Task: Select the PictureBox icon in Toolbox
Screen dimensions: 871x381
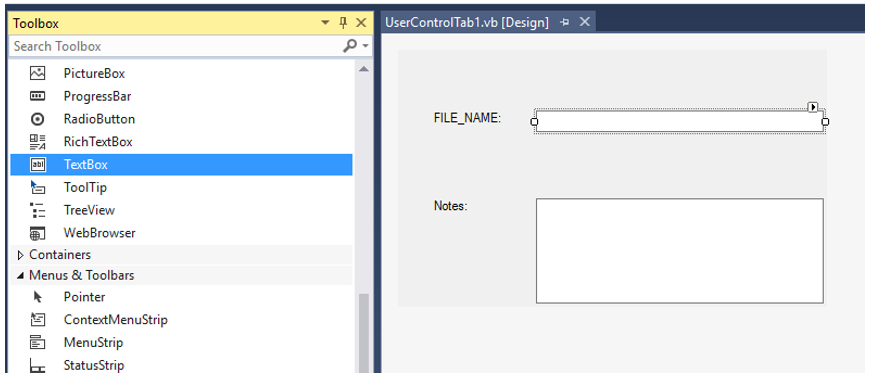Action: (x=37, y=73)
